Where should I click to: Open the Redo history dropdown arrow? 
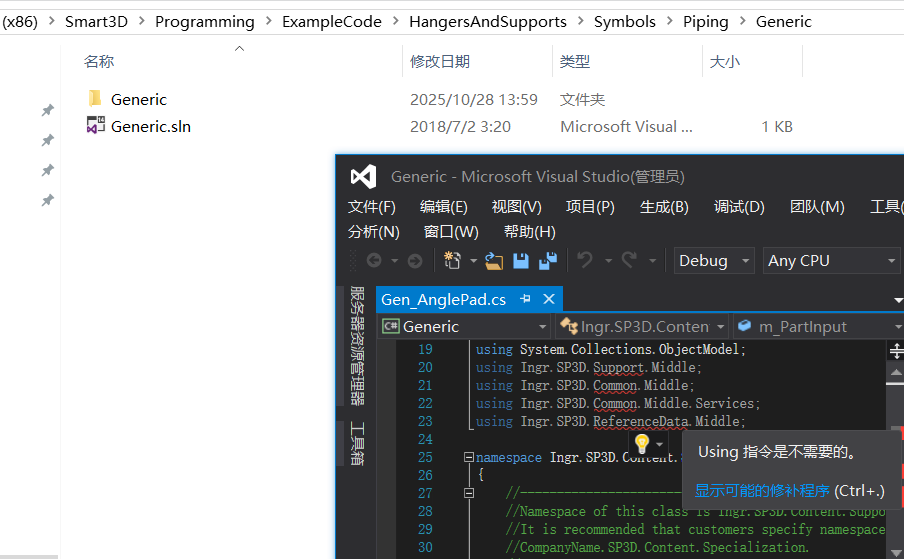(652, 261)
